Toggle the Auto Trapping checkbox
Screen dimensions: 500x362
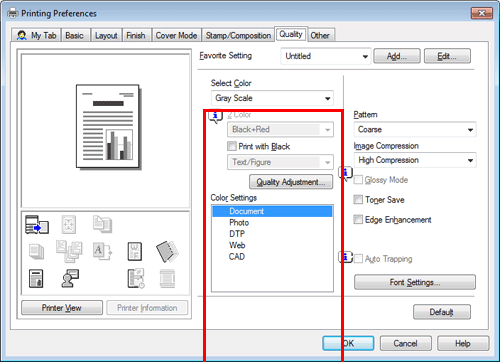pos(358,259)
